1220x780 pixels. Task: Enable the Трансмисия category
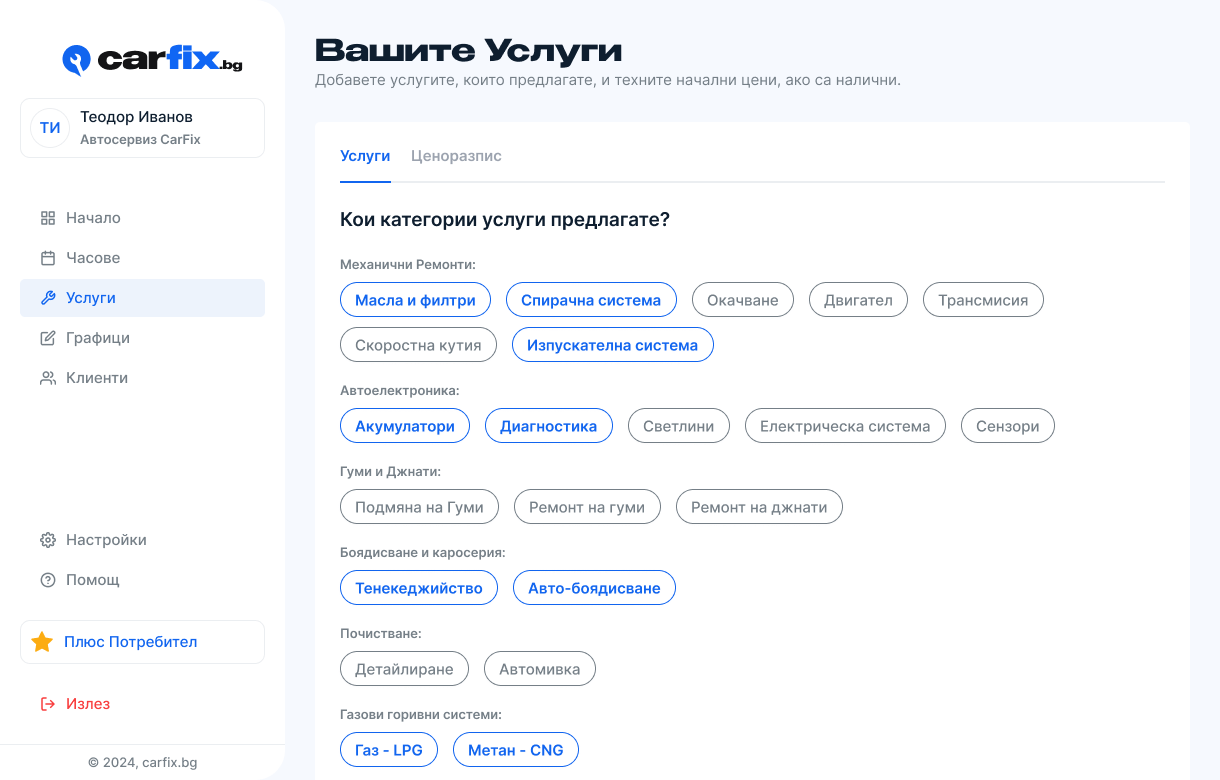(x=983, y=300)
